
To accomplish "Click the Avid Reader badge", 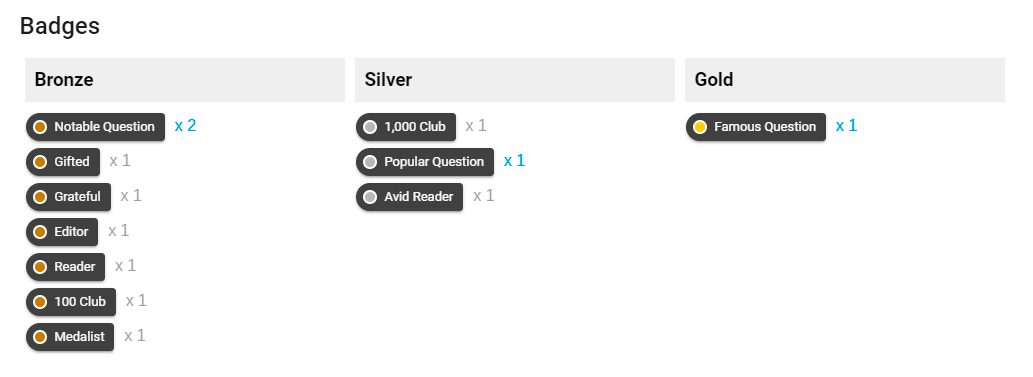I will (410, 196).
